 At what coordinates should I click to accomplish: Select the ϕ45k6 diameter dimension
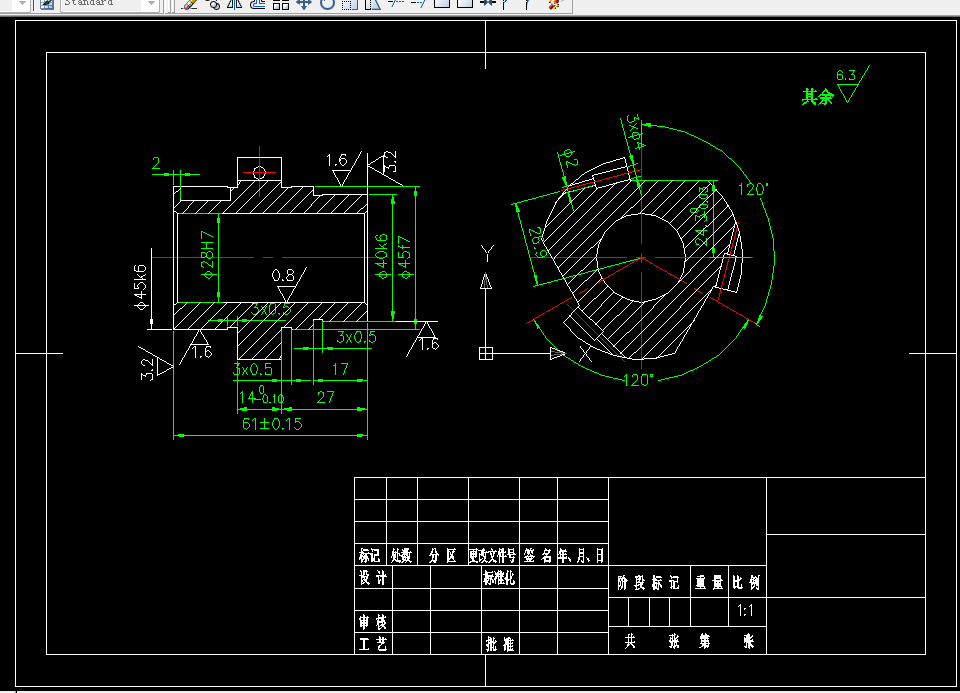[141, 287]
